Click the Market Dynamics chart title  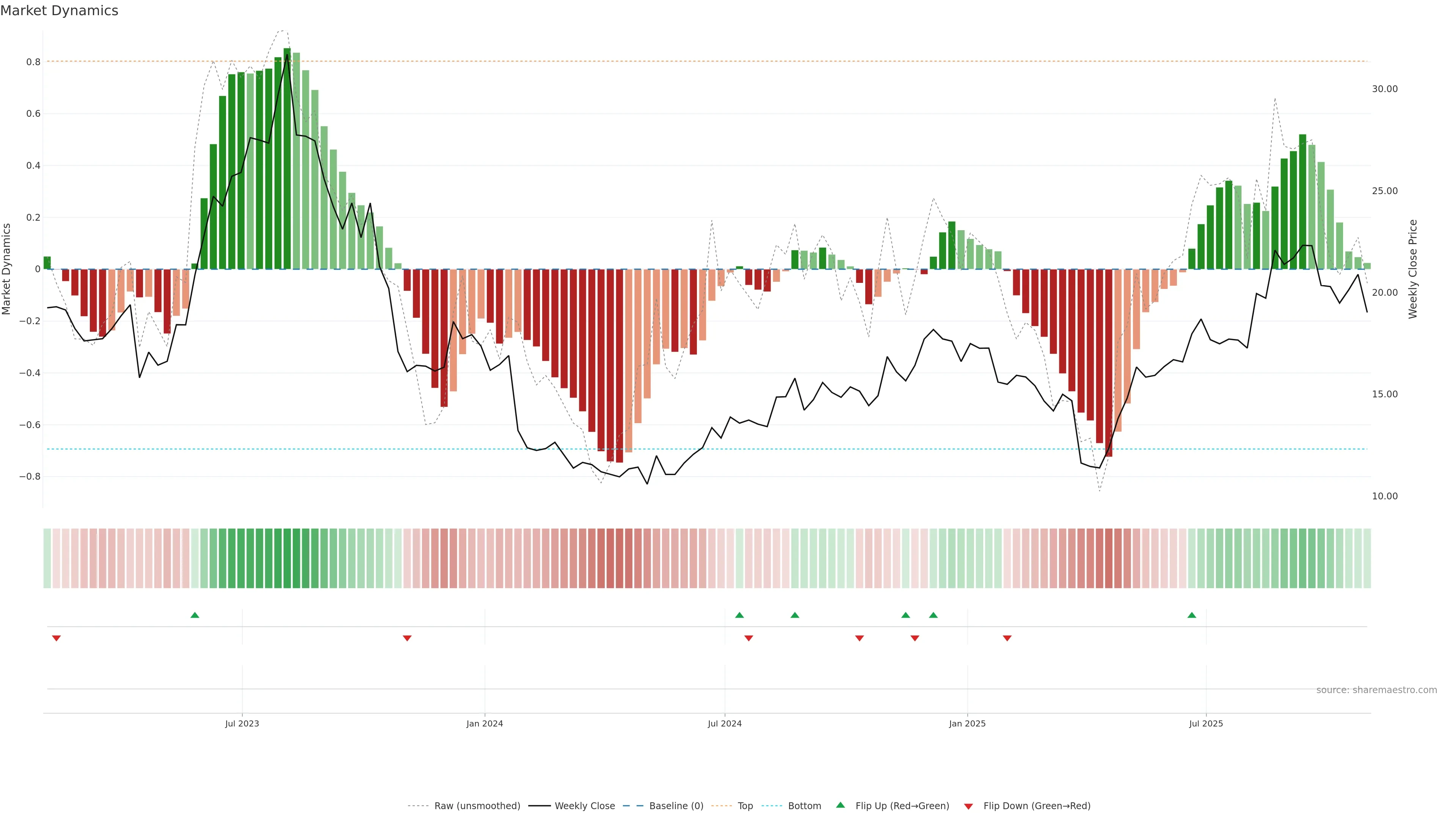[60, 11]
